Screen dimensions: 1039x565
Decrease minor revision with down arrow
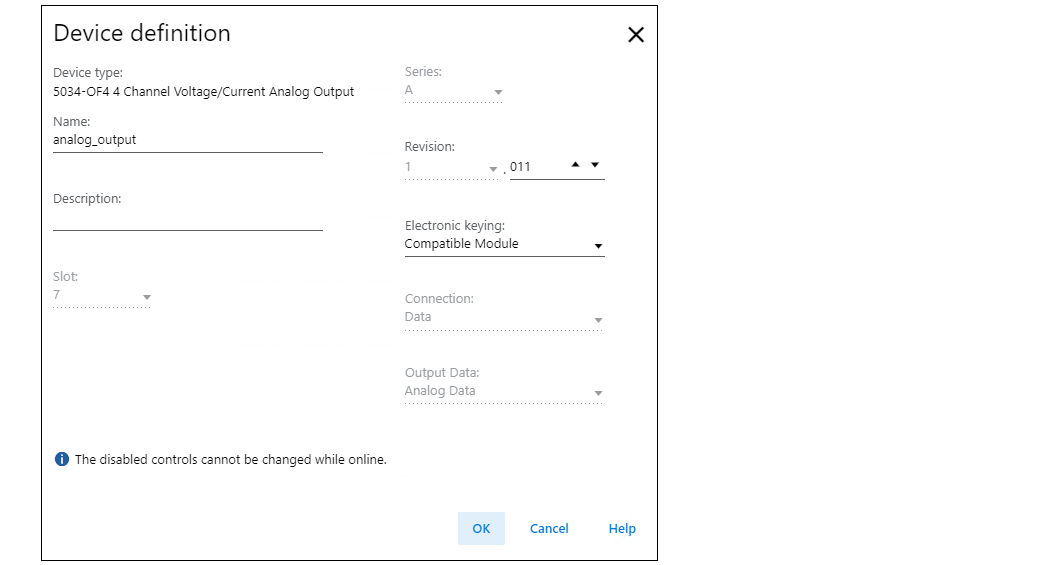[x=595, y=164]
